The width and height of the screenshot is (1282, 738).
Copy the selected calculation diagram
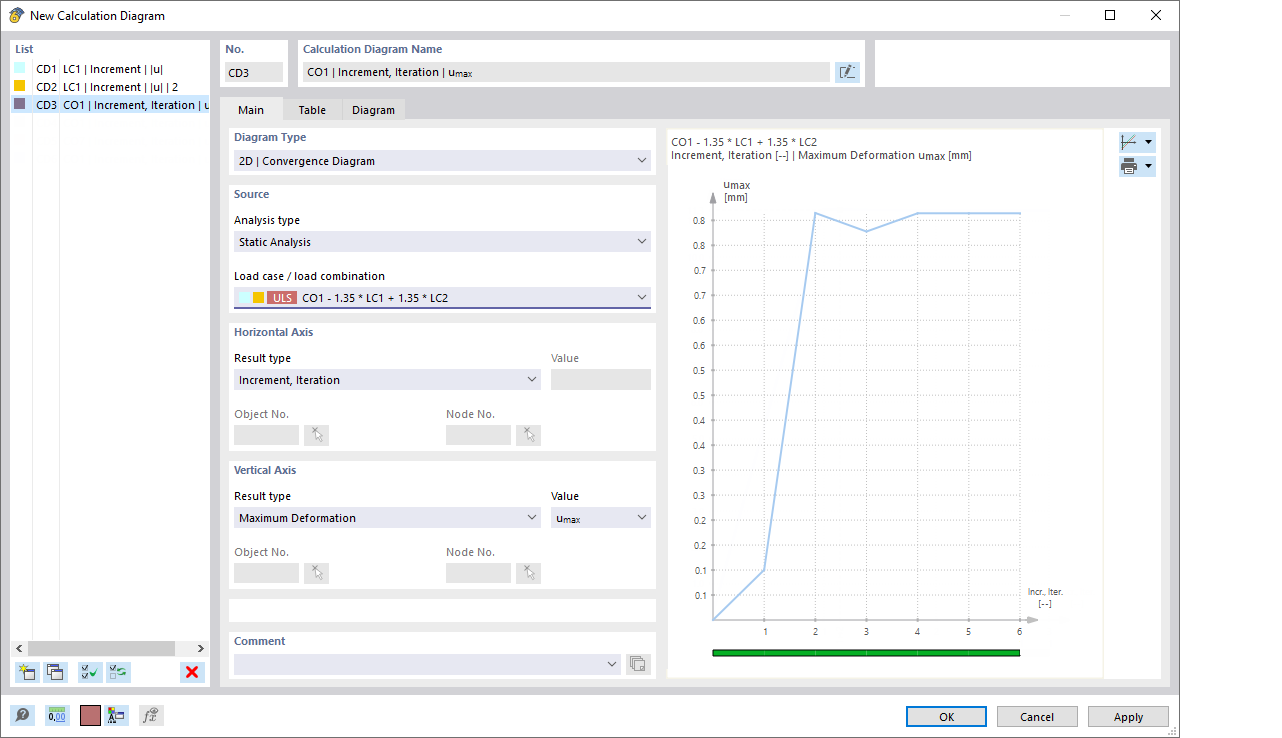(x=56, y=672)
